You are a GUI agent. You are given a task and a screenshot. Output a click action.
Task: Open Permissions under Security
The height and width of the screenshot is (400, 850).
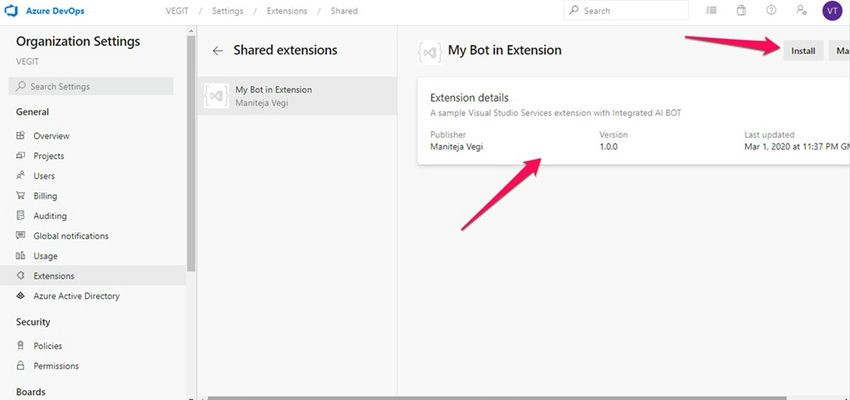click(56, 366)
